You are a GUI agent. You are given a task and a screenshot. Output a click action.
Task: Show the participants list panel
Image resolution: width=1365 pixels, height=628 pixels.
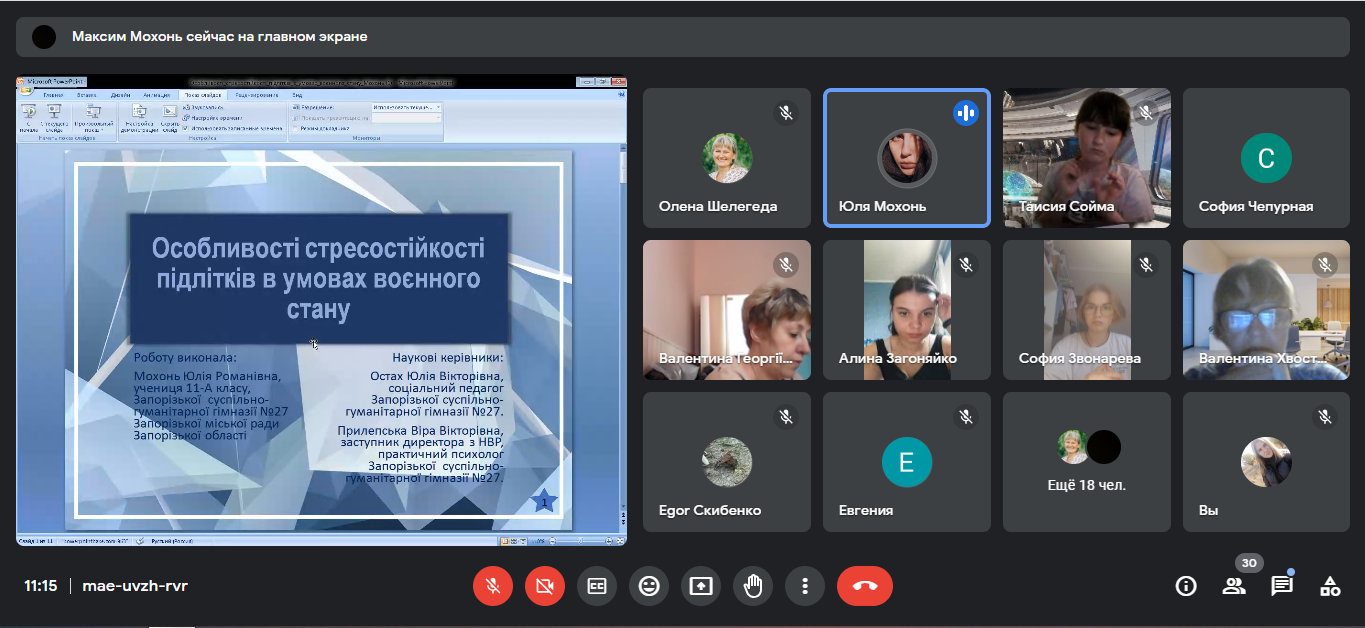pos(1234,587)
